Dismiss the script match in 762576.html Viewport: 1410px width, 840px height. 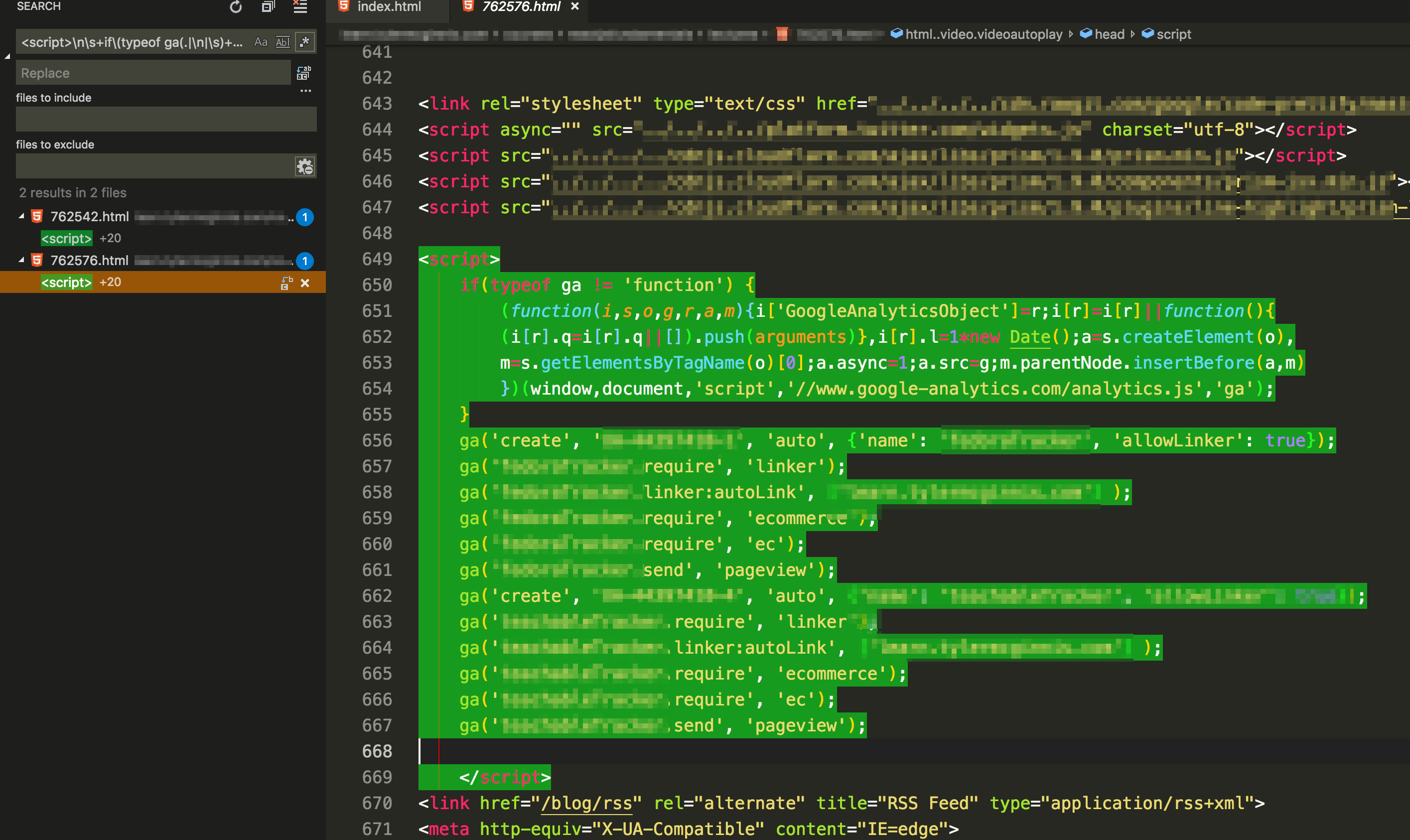point(305,282)
